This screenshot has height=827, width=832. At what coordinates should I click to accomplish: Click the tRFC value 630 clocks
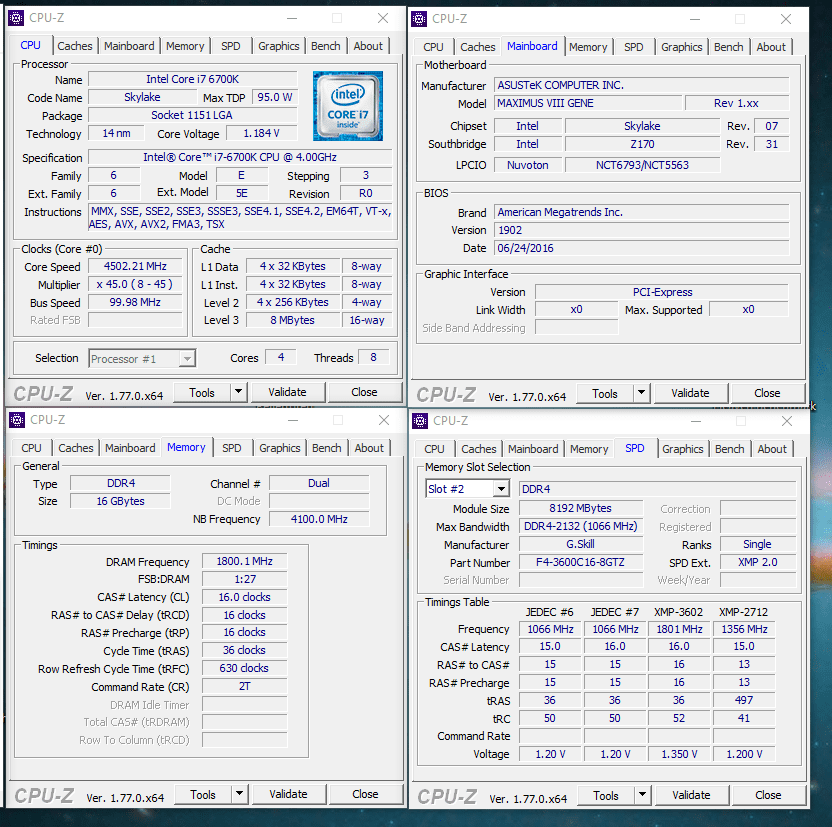(245, 668)
